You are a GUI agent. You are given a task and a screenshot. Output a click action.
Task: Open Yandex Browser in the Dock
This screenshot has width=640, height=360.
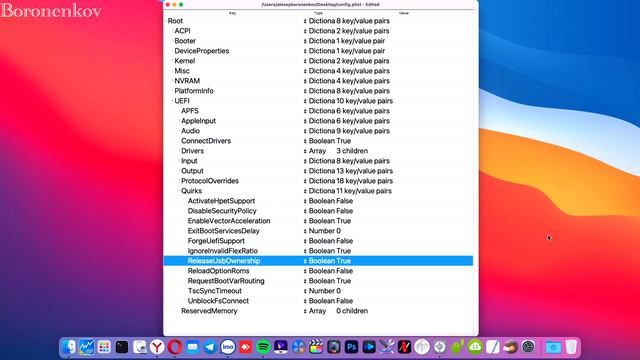[157, 347]
